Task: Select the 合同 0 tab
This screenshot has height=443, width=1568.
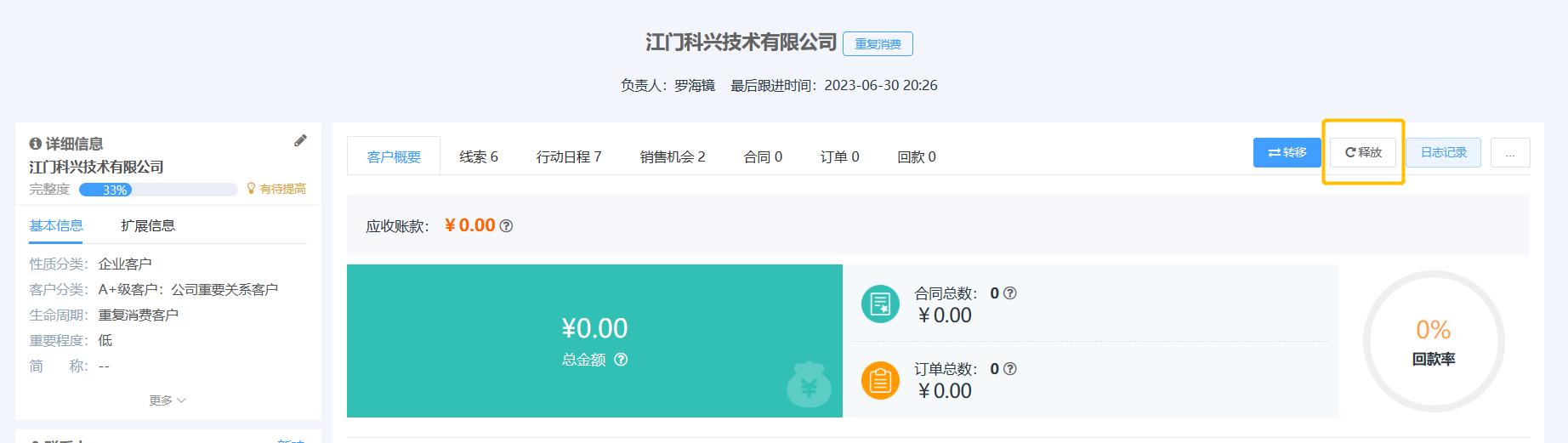Action: point(763,156)
